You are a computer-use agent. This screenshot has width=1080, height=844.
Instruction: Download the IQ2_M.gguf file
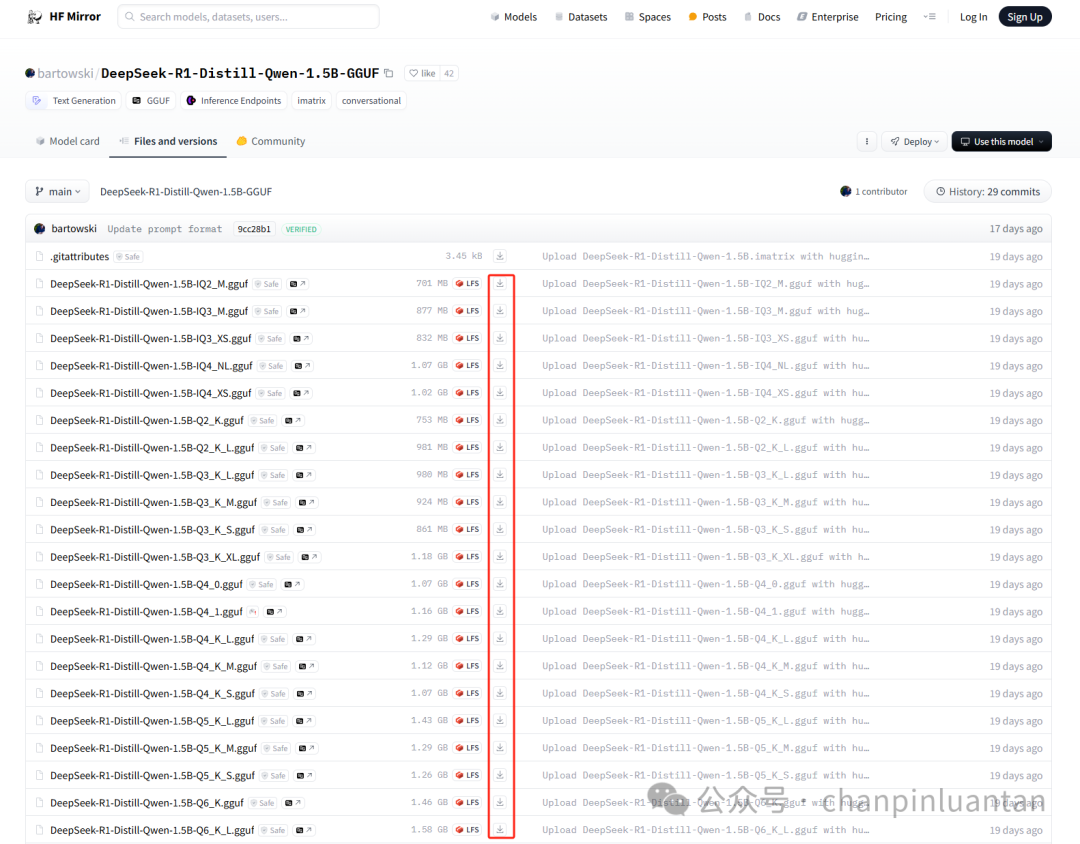500,283
